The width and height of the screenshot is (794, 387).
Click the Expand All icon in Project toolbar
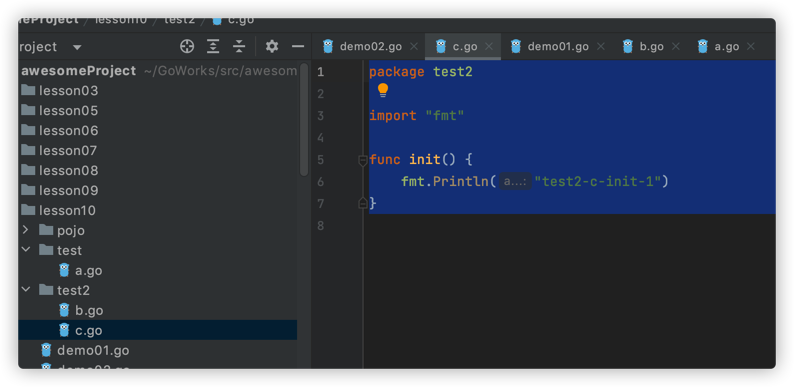click(x=213, y=47)
